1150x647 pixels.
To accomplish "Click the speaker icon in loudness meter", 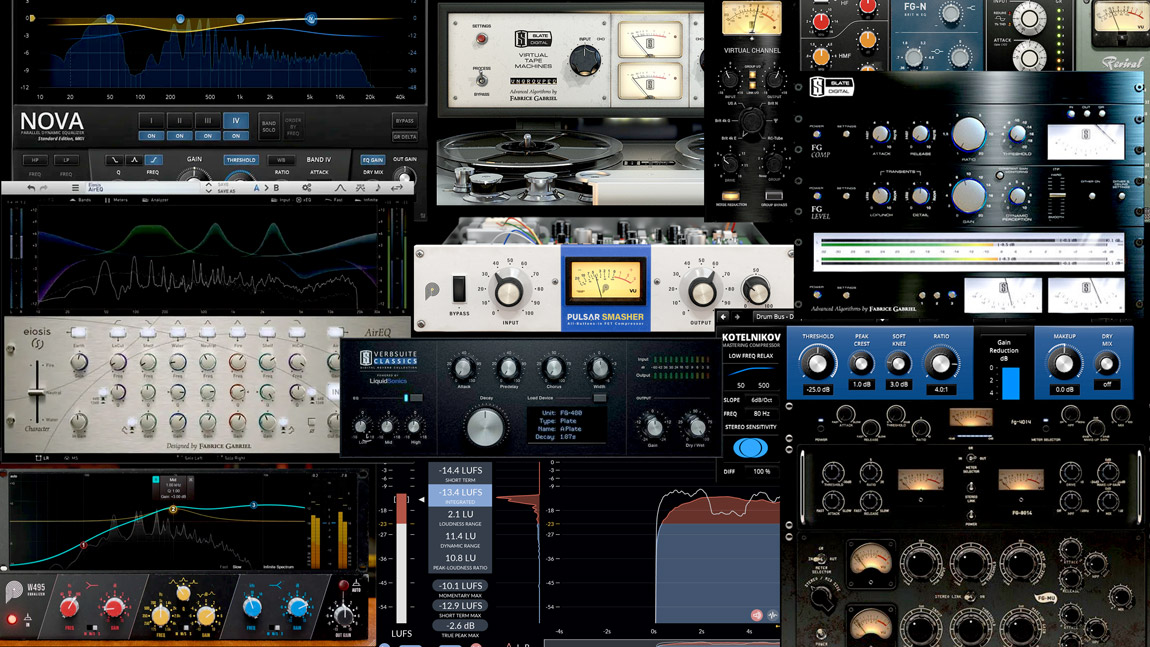I will coord(756,616).
